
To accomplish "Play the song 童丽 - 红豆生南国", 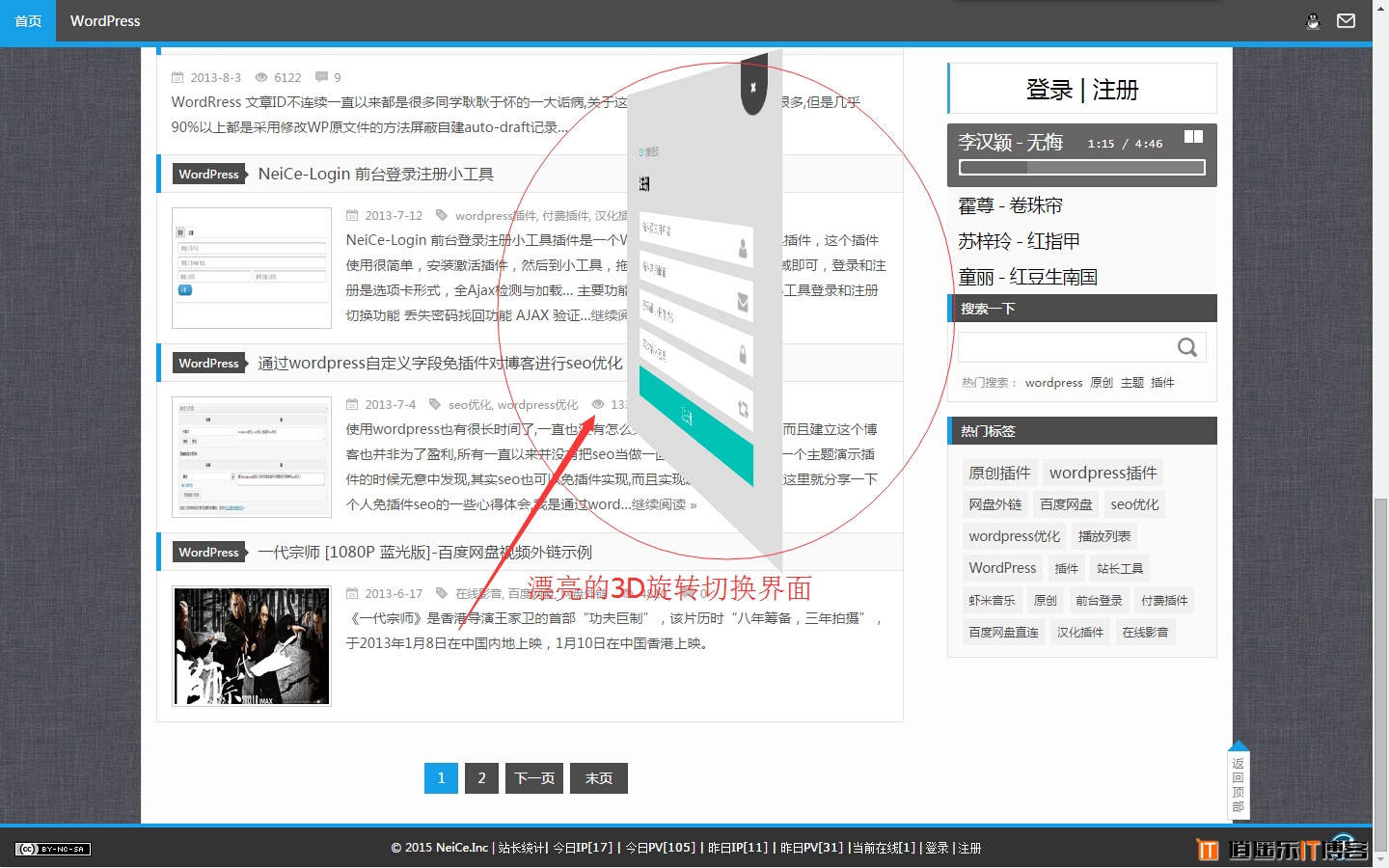I will point(1027,277).
